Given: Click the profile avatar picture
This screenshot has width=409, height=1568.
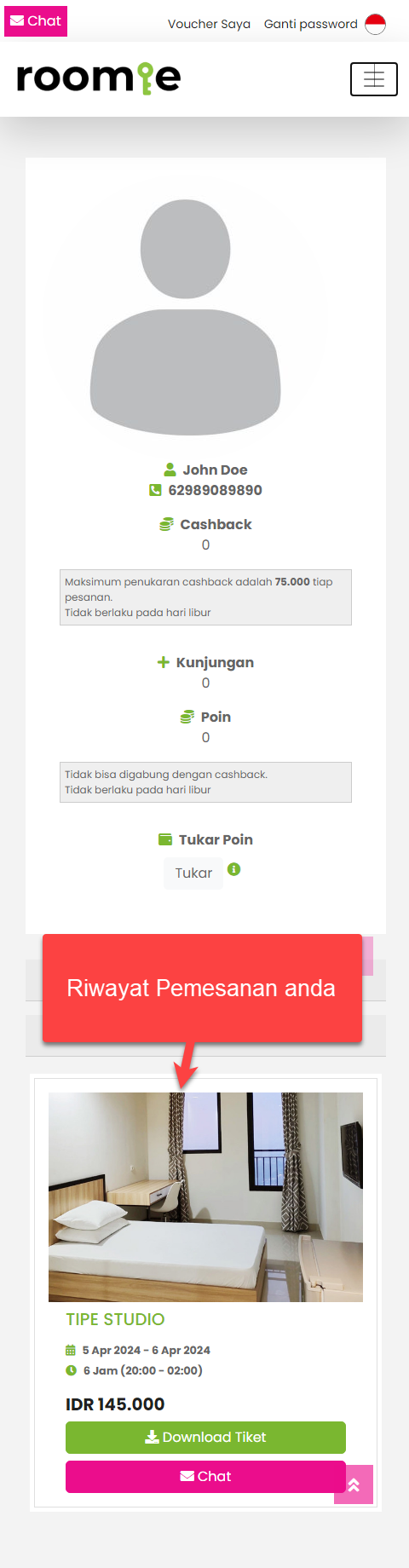Looking at the screenshot, I should pos(186,317).
